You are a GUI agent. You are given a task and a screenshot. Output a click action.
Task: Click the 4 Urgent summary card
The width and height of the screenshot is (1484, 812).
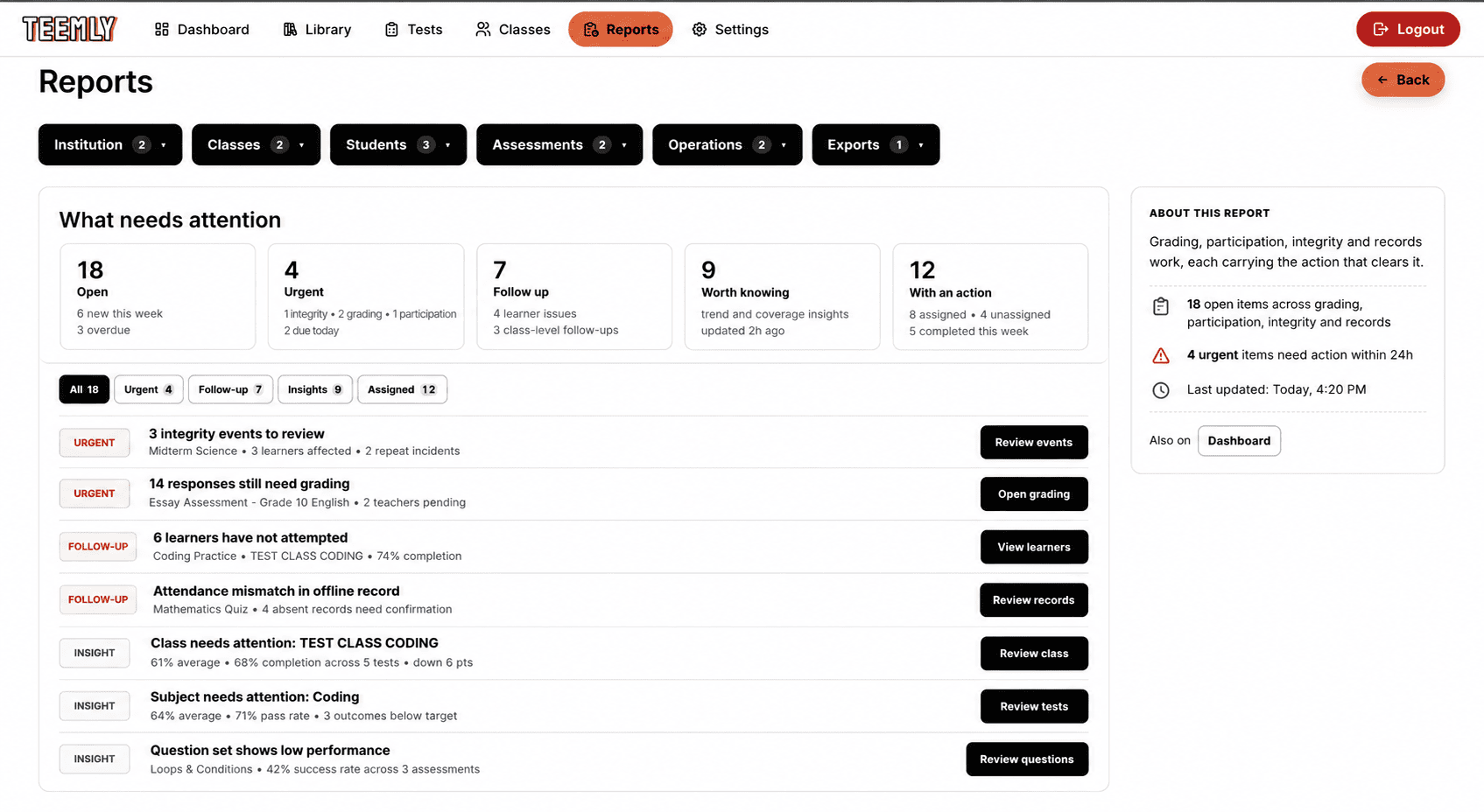pos(366,297)
